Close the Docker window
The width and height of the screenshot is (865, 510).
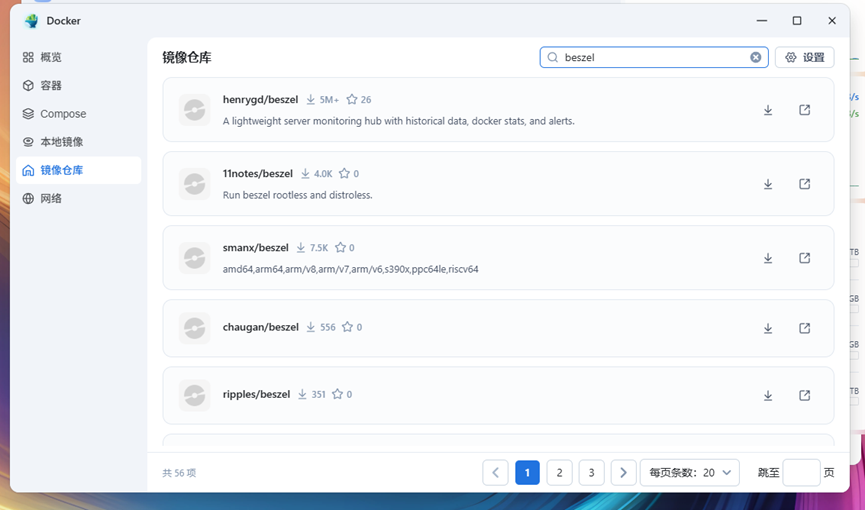pos(832,21)
